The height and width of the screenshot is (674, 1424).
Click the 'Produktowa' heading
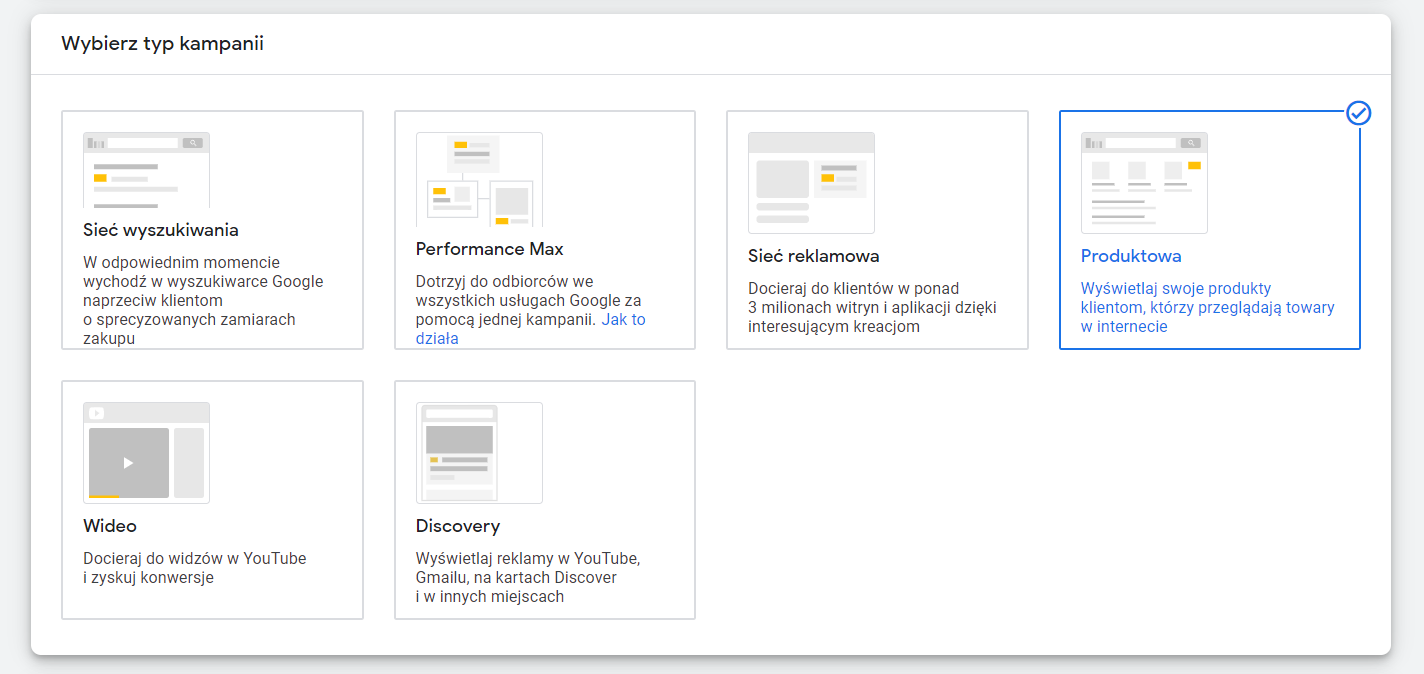1131,256
